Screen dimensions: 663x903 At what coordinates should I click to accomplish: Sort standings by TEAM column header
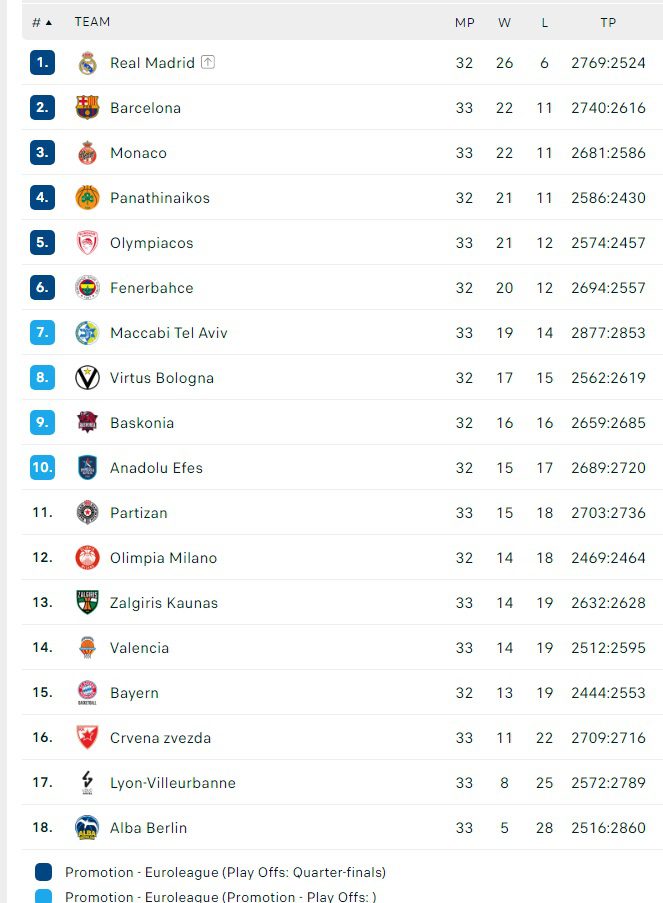coord(92,22)
